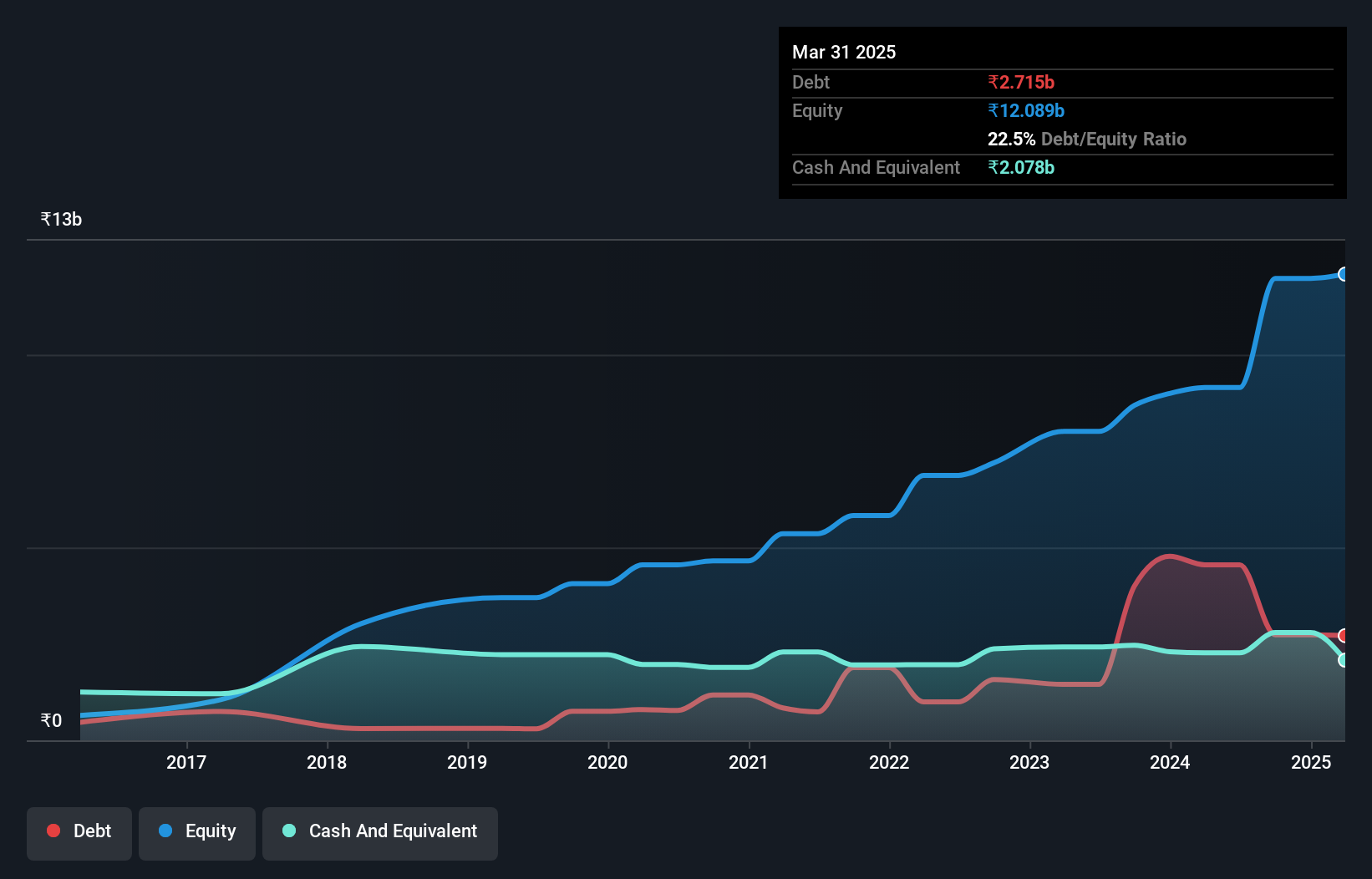Image resolution: width=1372 pixels, height=879 pixels.
Task: Click the red Debt legend dot
Action: point(53,831)
